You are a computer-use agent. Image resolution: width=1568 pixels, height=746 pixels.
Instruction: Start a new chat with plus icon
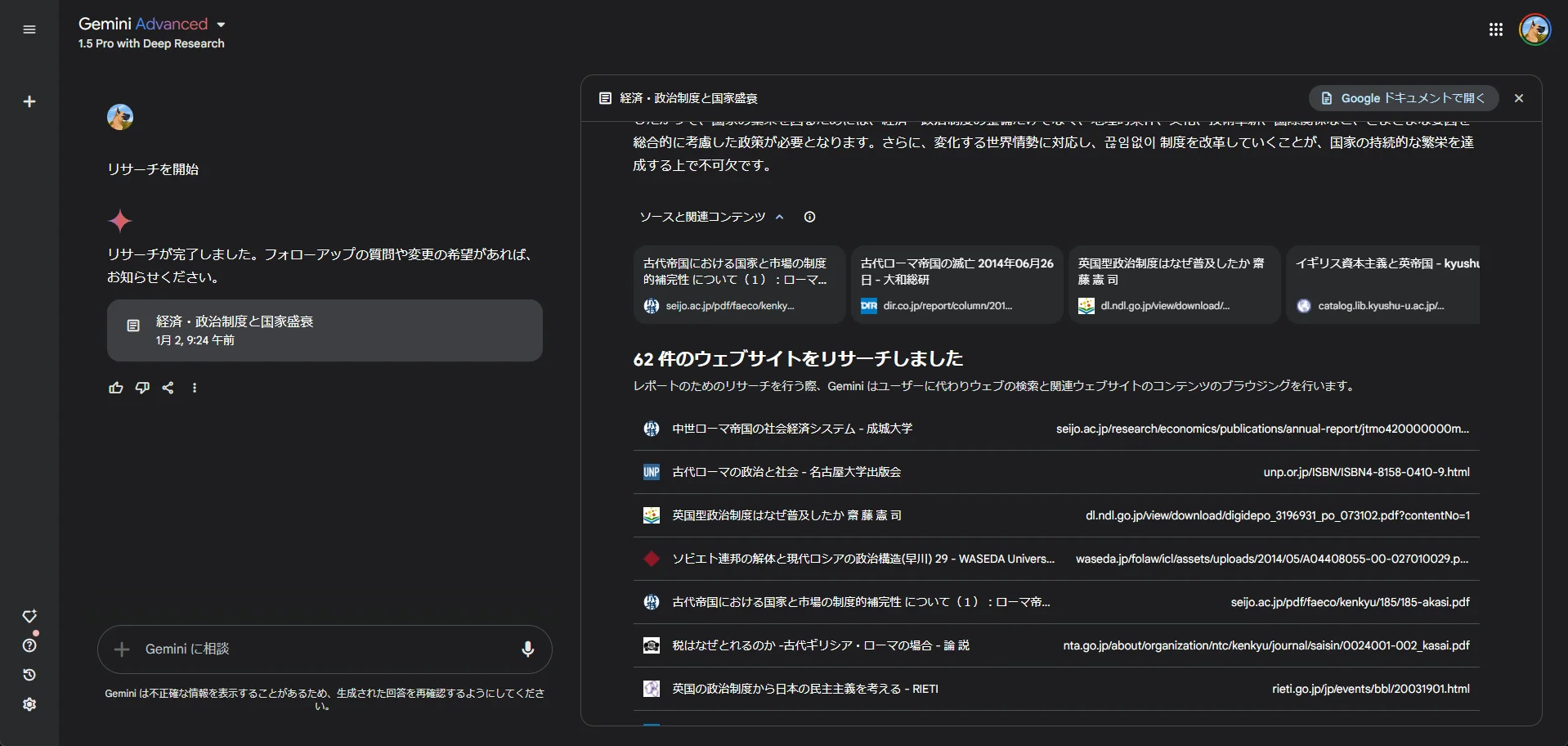pyautogui.click(x=29, y=101)
